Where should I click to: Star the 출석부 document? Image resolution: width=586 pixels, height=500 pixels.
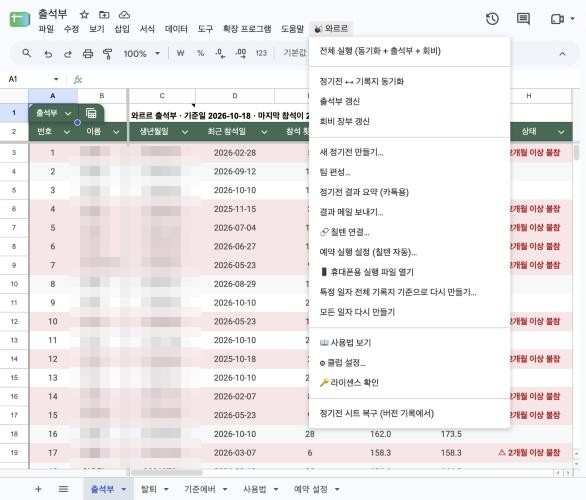(x=84, y=15)
